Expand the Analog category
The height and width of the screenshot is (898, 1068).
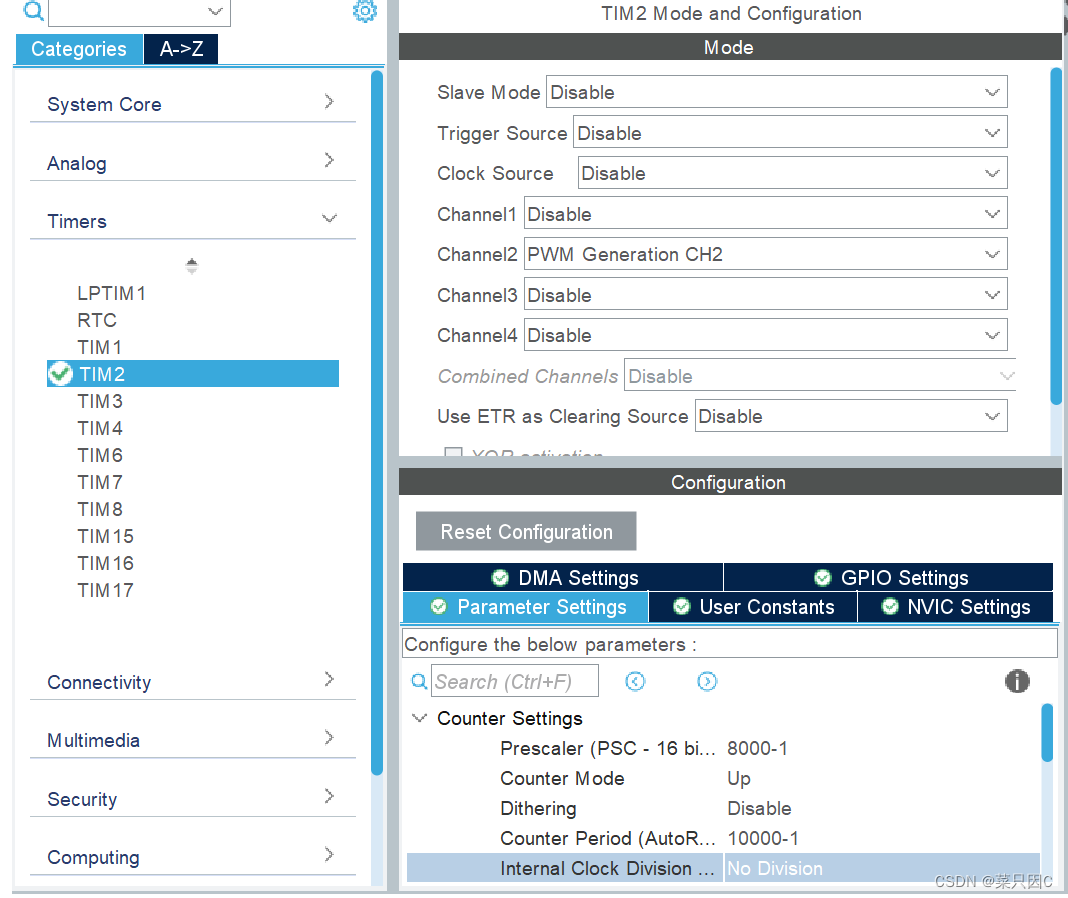coord(193,163)
